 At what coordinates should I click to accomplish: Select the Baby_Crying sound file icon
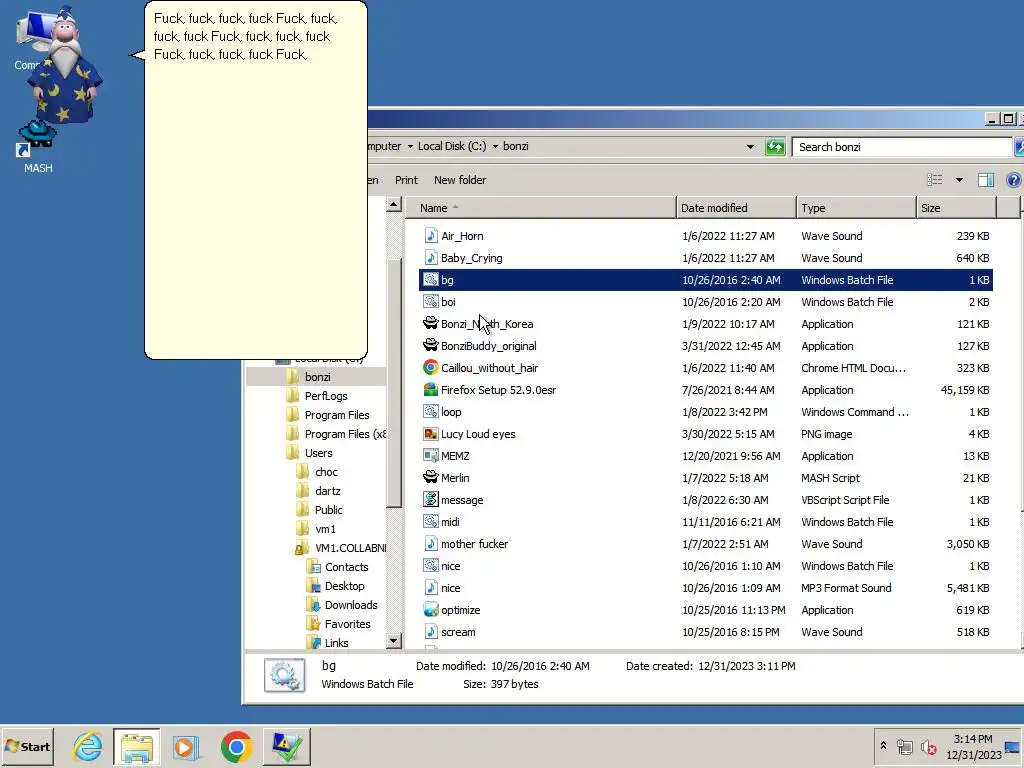430,258
